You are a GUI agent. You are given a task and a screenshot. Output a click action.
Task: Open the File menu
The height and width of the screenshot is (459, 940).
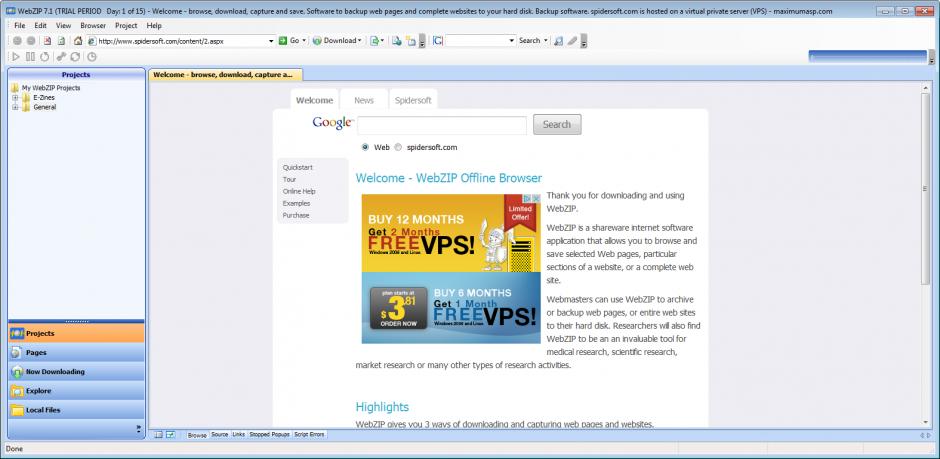click(x=20, y=26)
